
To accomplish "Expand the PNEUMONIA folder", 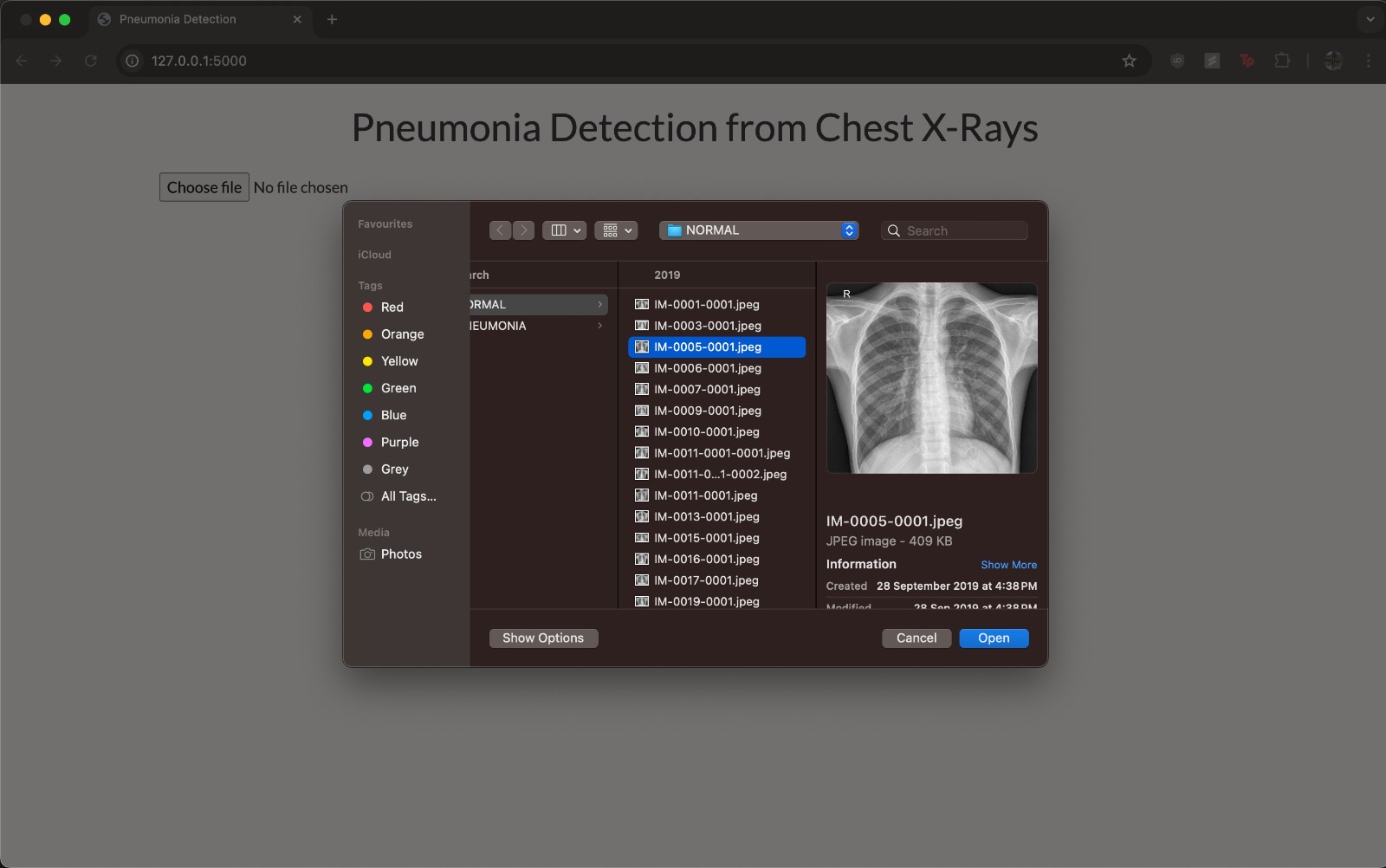I will tap(537, 327).
